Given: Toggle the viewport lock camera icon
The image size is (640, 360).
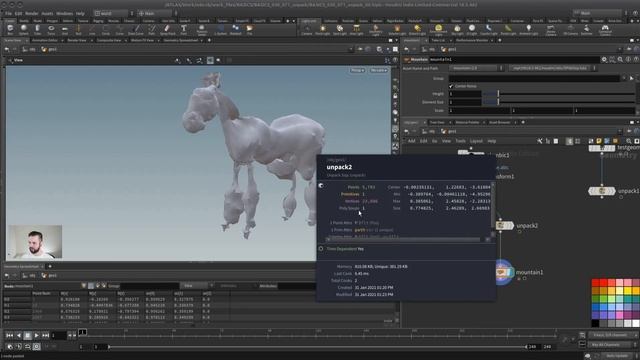Looking at the screenshot, I should (395, 96).
